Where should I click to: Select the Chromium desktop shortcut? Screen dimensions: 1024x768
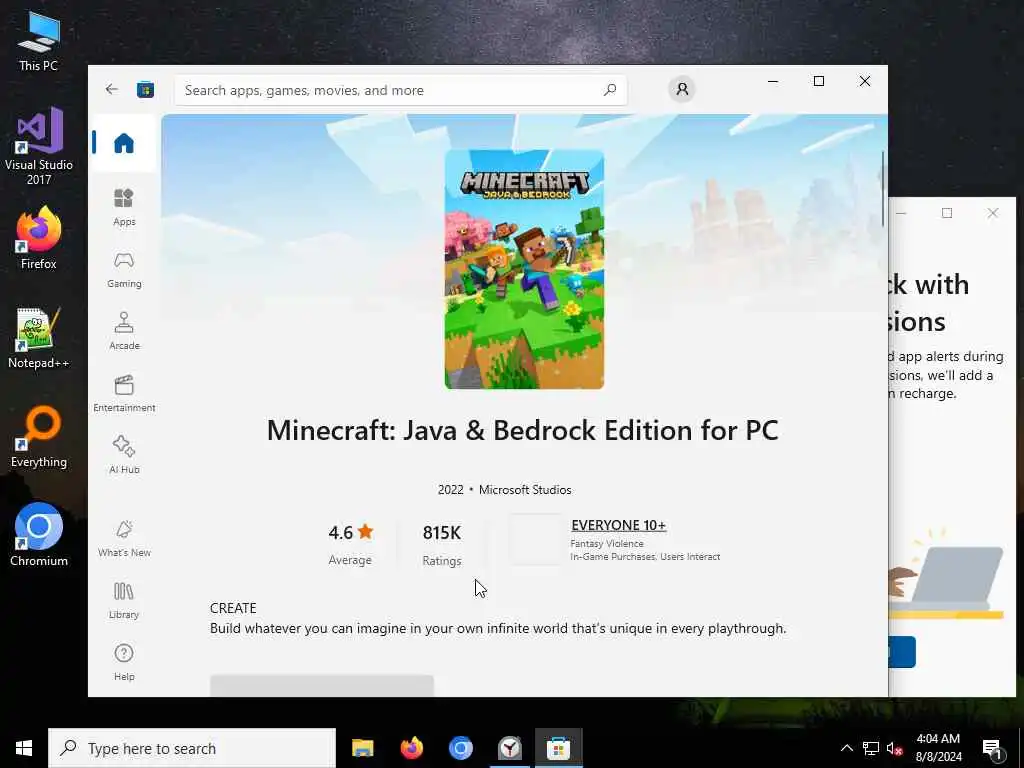39,535
